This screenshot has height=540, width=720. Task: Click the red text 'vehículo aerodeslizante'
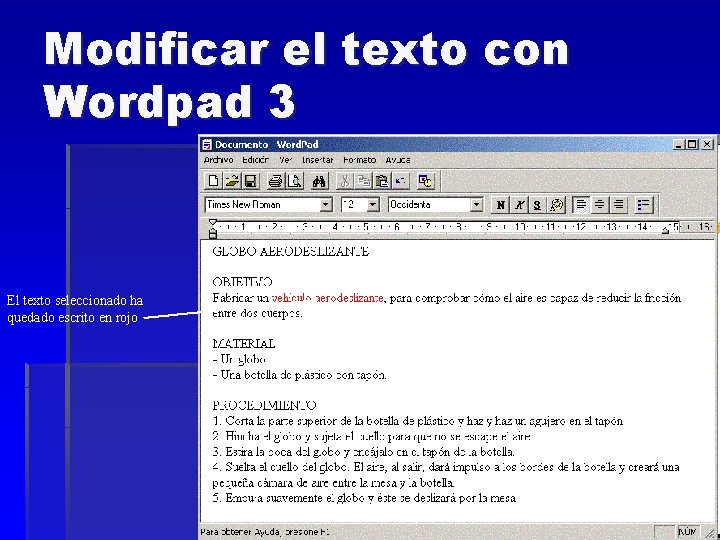pos(327,298)
